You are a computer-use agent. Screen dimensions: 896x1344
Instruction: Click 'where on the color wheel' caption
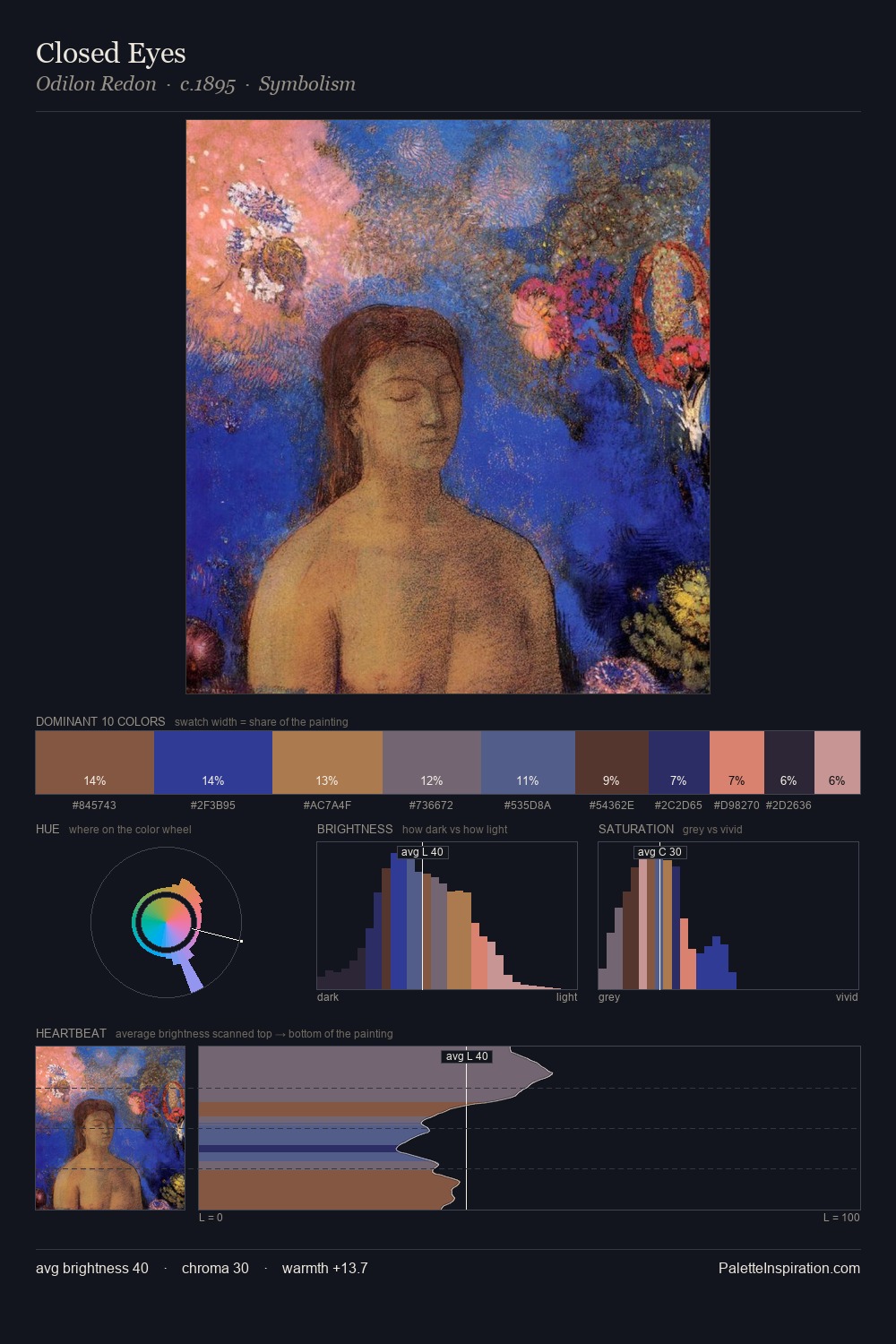pyautogui.click(x=130, y=829)
